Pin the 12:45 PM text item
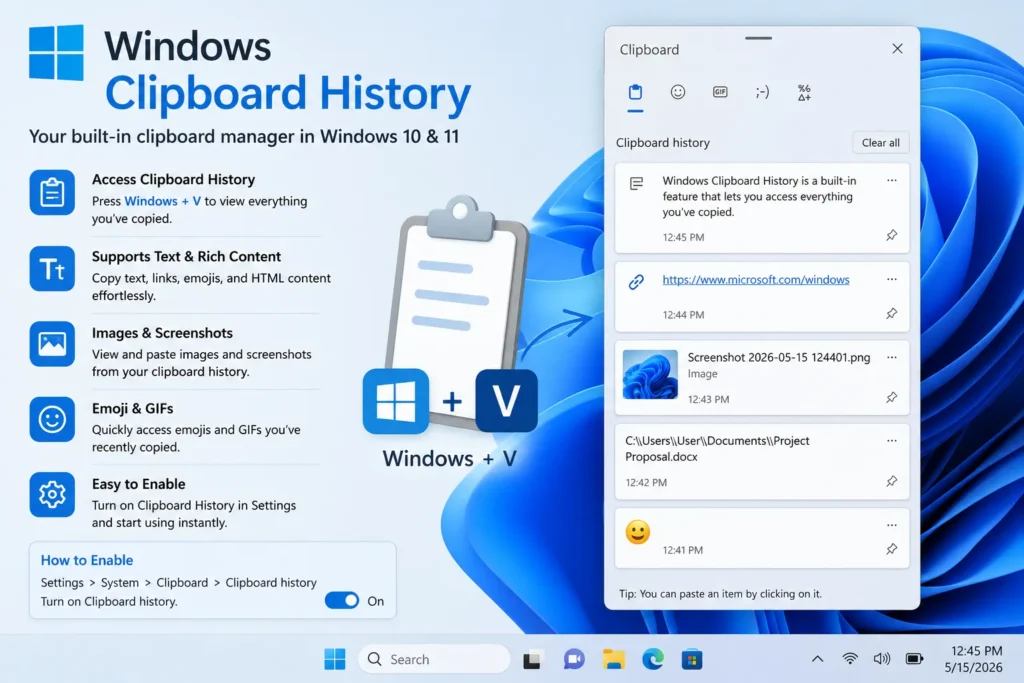Viewport: 1024px width, 683px height. 891,235
